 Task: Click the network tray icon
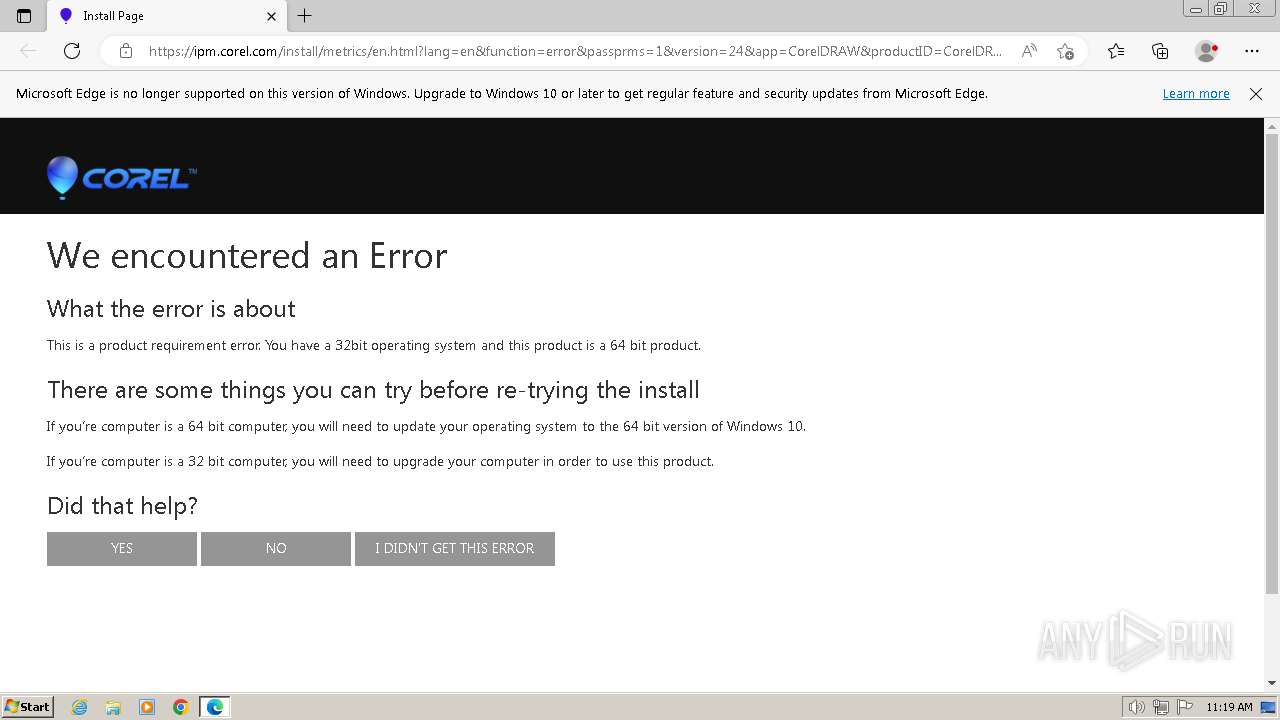point(1161,707)
